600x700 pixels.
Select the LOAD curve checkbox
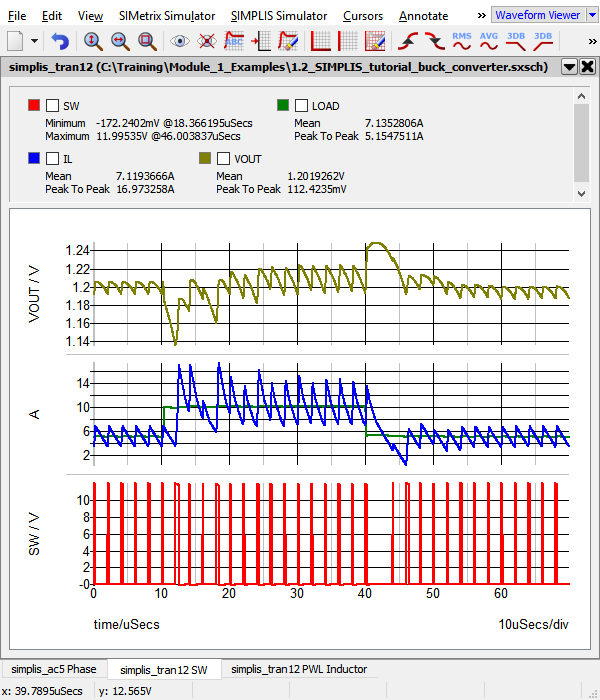coord(301,106)
